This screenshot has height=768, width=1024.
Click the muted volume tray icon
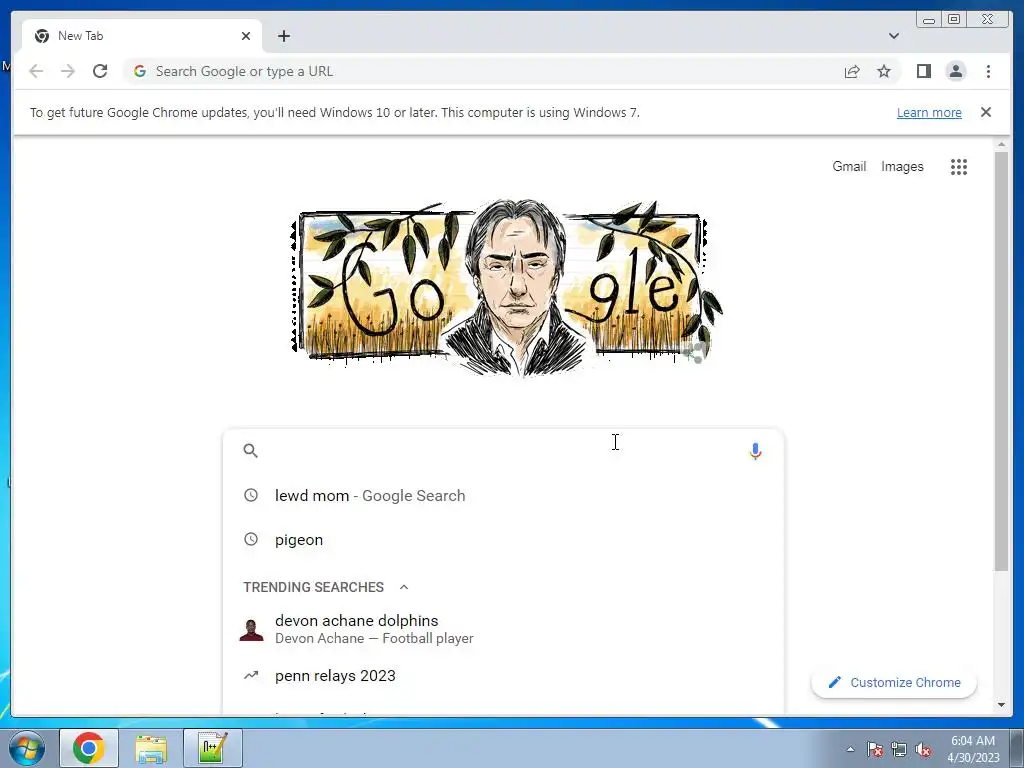coord(923,749)
